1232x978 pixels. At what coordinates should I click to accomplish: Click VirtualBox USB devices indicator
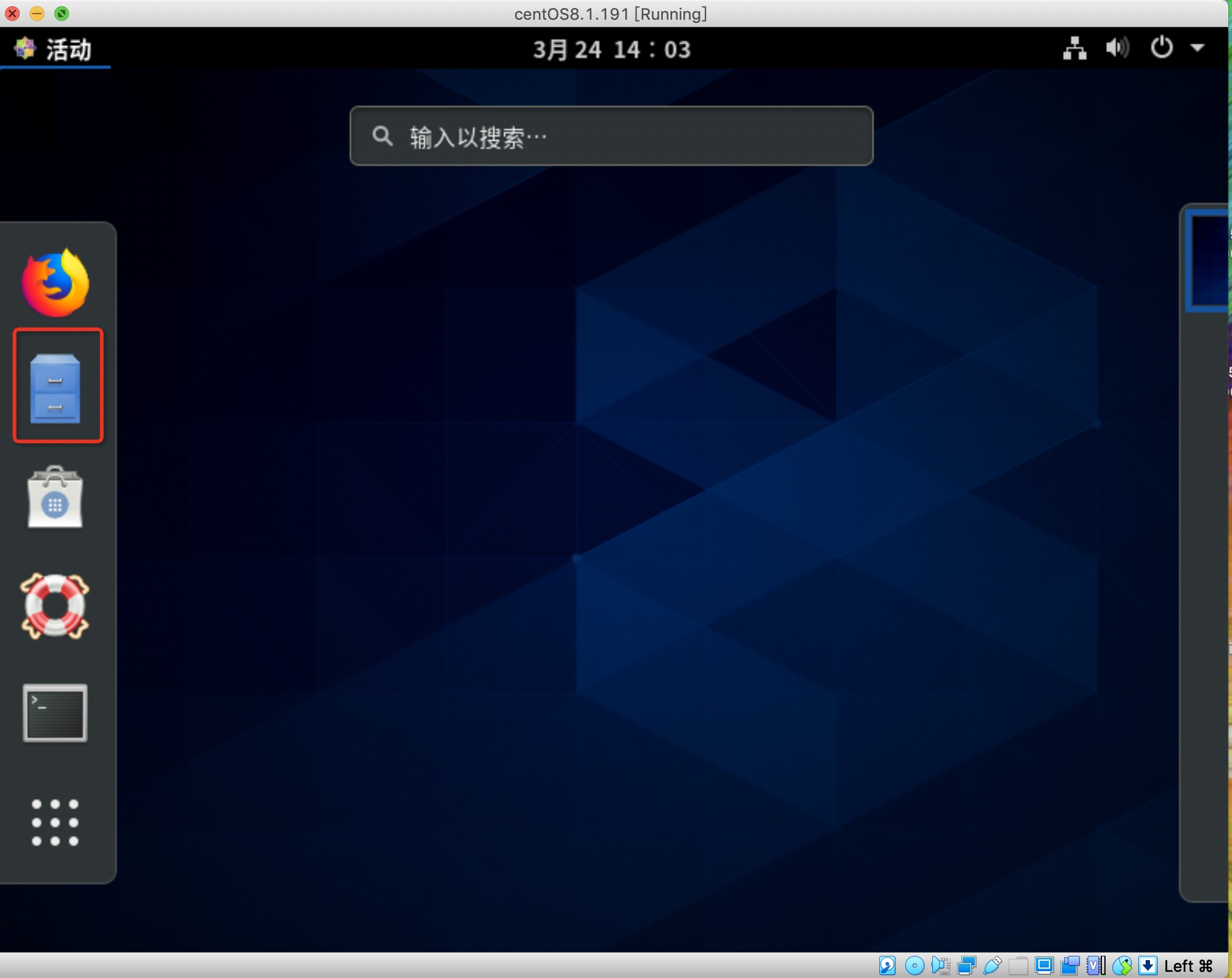(x=992, y=965)
